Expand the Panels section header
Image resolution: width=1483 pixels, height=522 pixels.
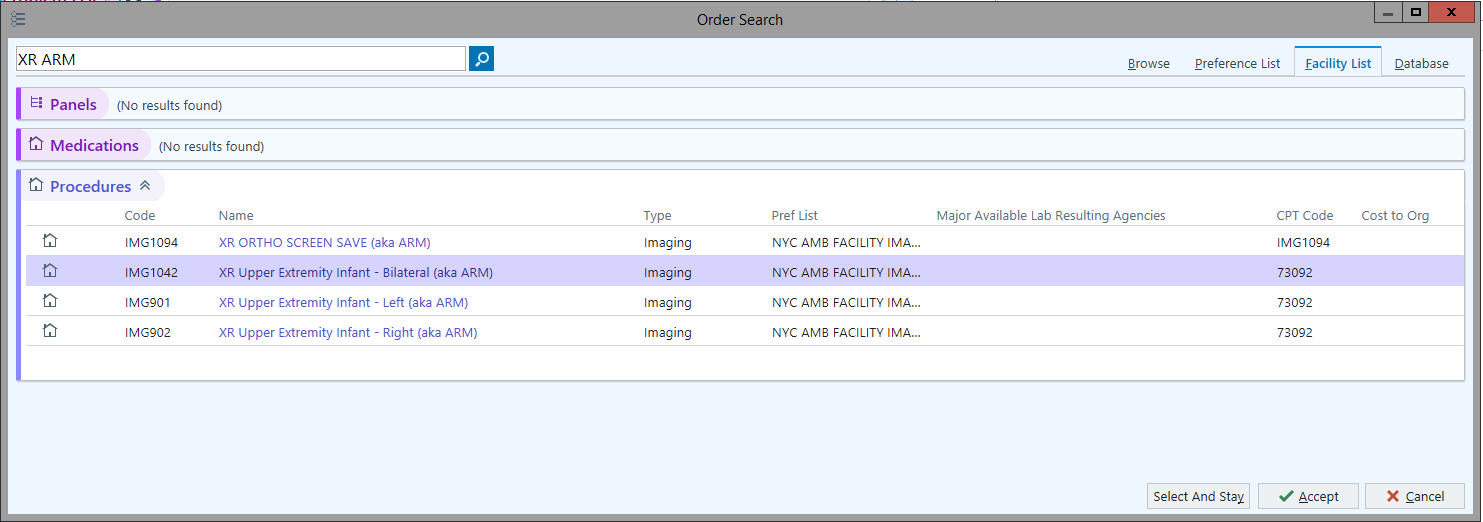(x=73, y=105)
